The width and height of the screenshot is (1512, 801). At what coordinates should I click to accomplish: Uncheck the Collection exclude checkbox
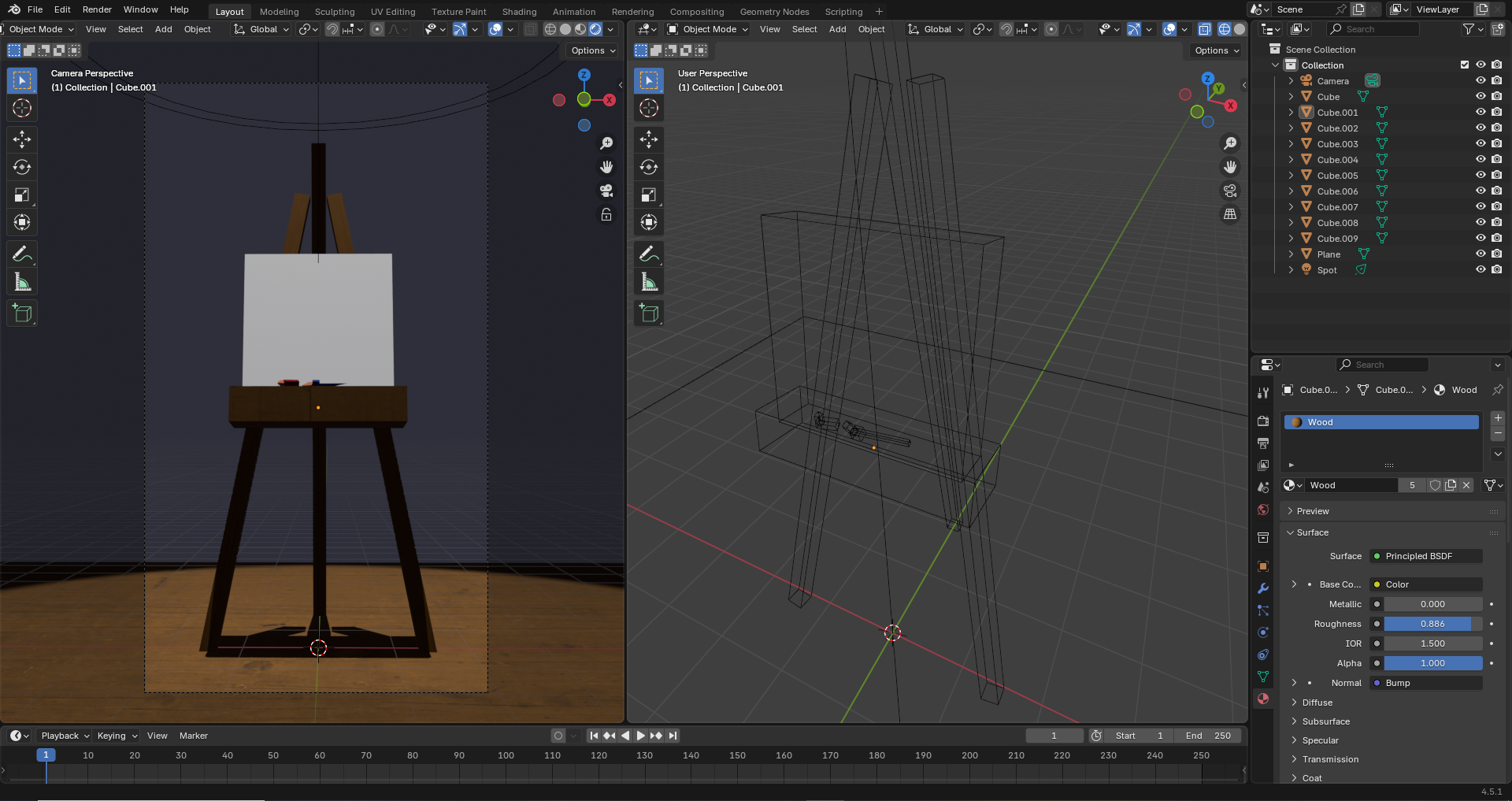(1465, 65)
